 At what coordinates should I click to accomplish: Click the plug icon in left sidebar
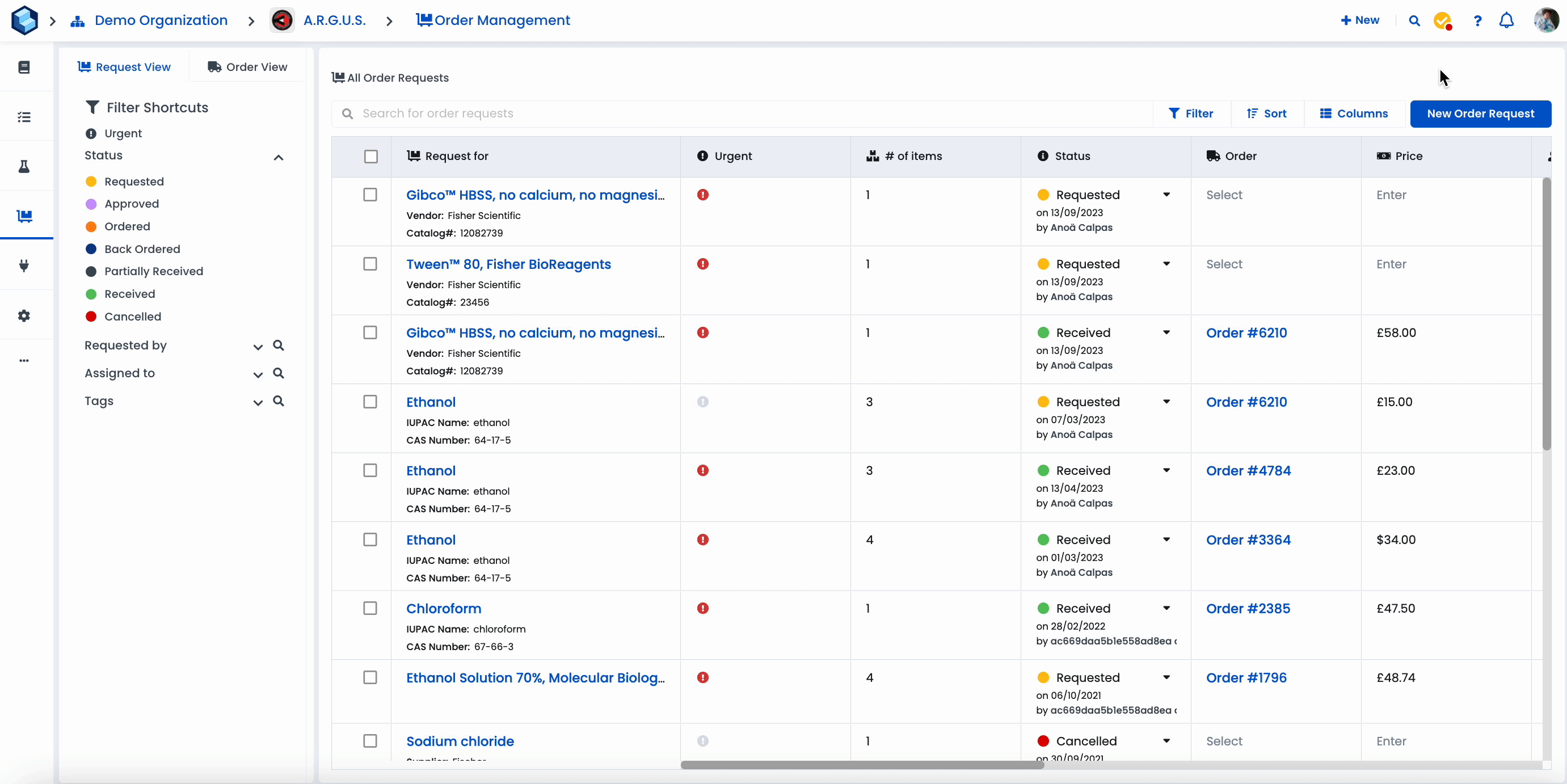tap(24, 265)
